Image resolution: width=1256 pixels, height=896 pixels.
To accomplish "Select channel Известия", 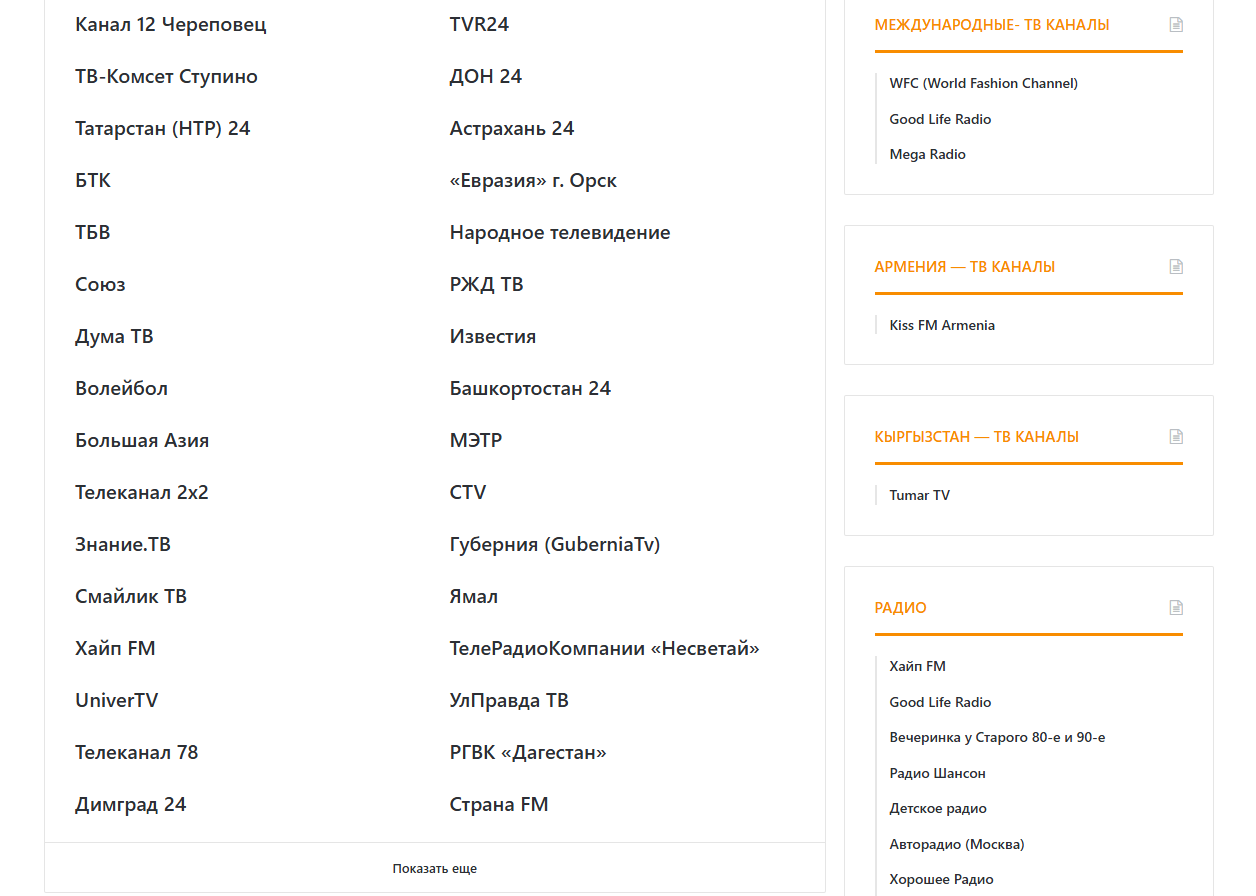I will [x=493, y=336].
